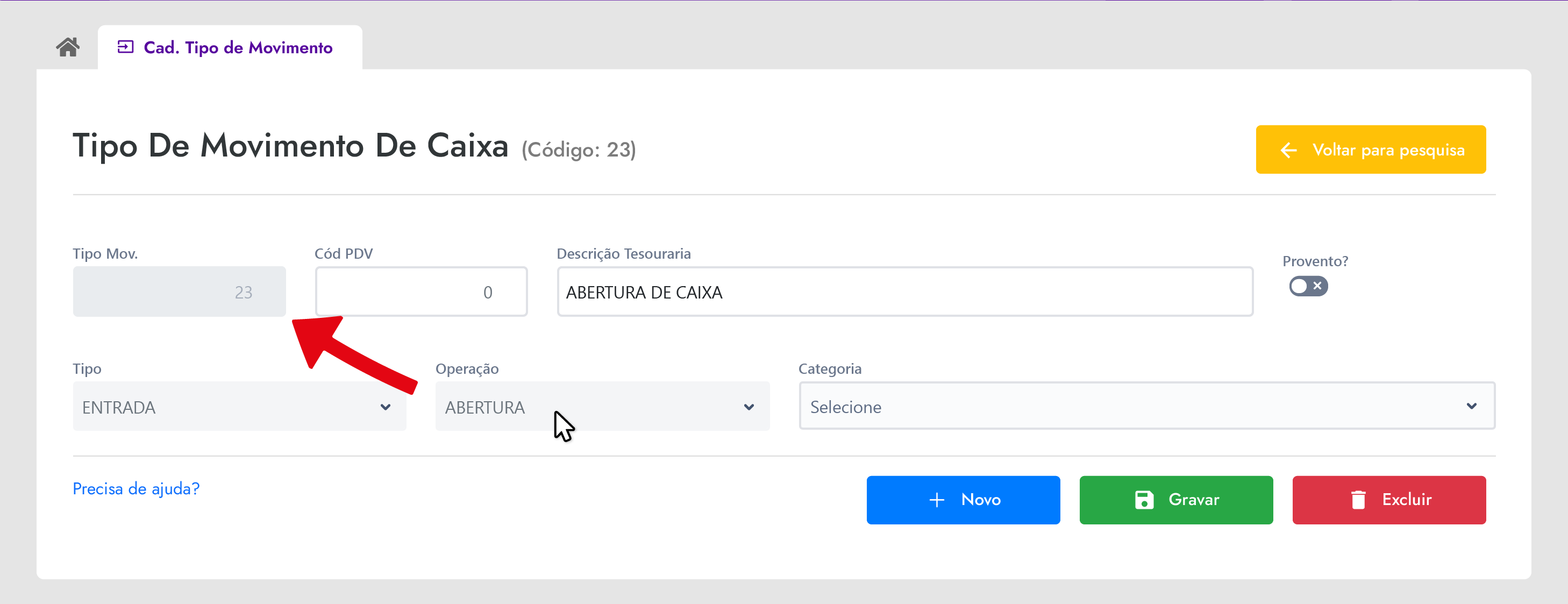
Task: Click the Cód PDV label
Action: pyautogui.click(x=343, y=253)
